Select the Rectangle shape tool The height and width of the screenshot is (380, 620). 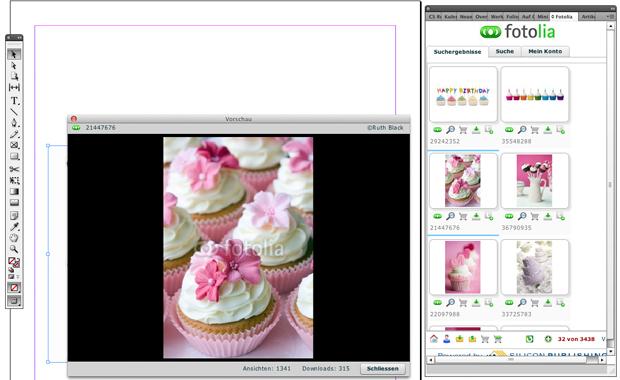point(14,156)
